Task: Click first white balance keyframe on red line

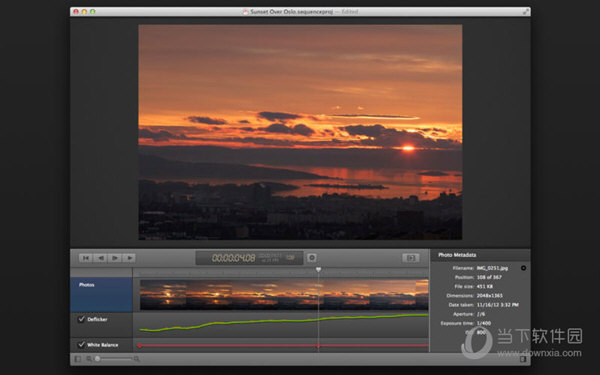Action: [140, 346]
